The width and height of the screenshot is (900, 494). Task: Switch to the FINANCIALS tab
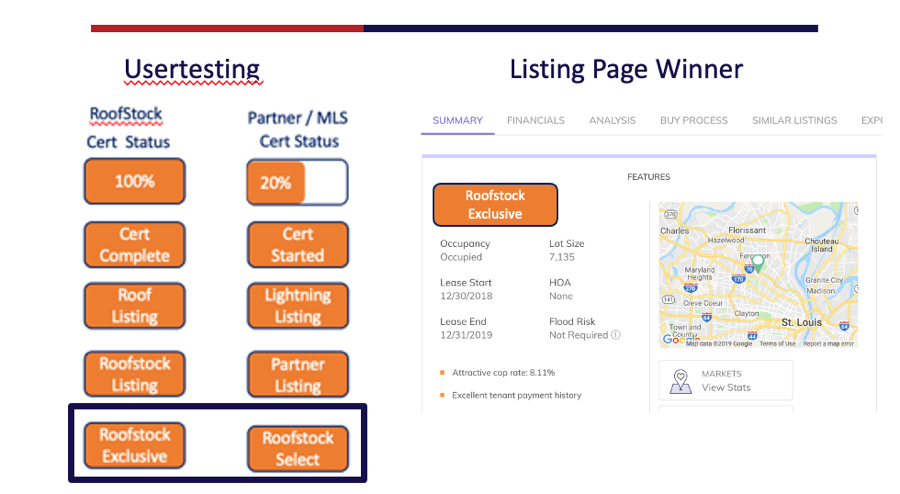click(536, 120)
